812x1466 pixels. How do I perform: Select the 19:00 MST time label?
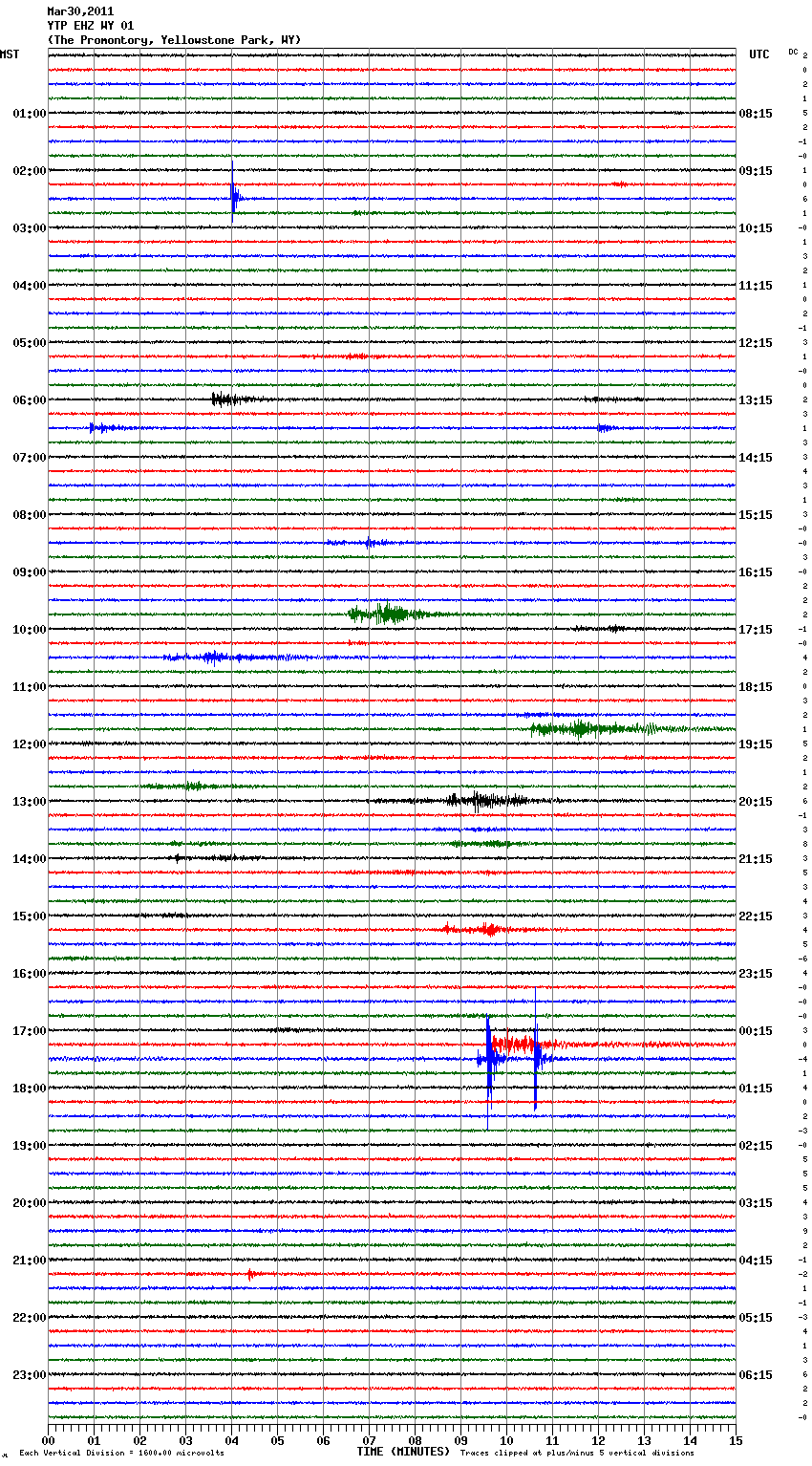[x=30, y=1146]
